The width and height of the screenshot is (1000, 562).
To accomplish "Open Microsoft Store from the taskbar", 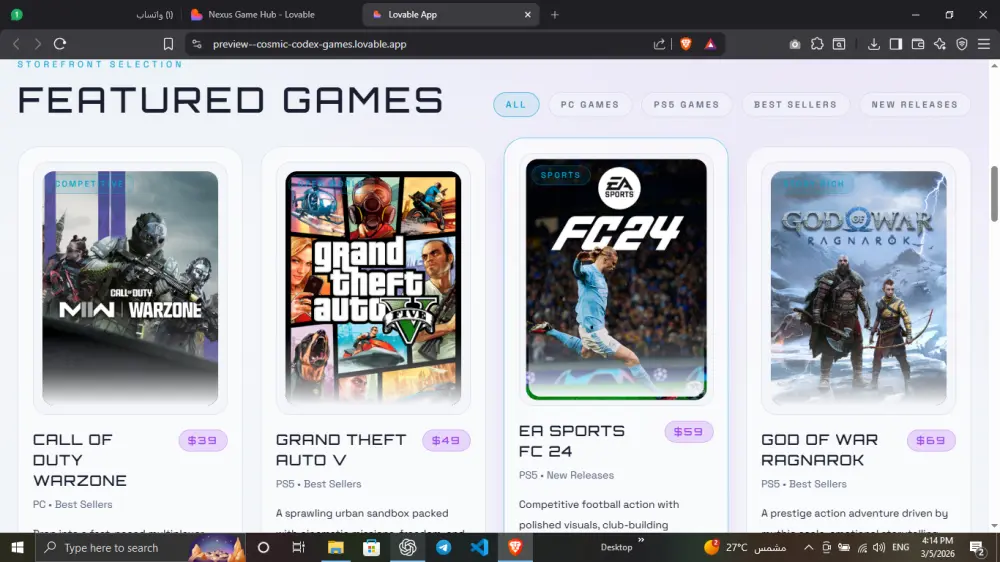I will (371, 547).
